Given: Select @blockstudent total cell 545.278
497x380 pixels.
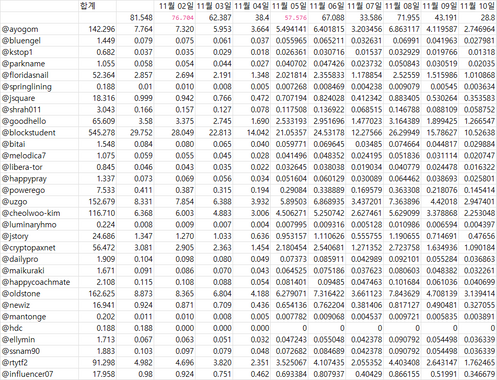Looking at the screenshot, I should point(102,133).
